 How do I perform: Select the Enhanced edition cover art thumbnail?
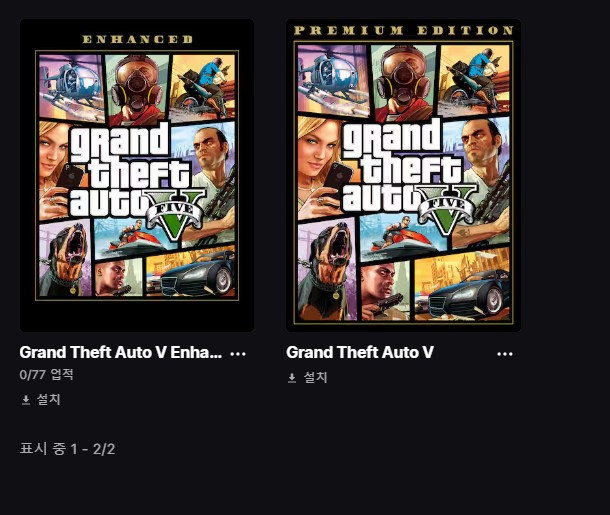point(137,175)
